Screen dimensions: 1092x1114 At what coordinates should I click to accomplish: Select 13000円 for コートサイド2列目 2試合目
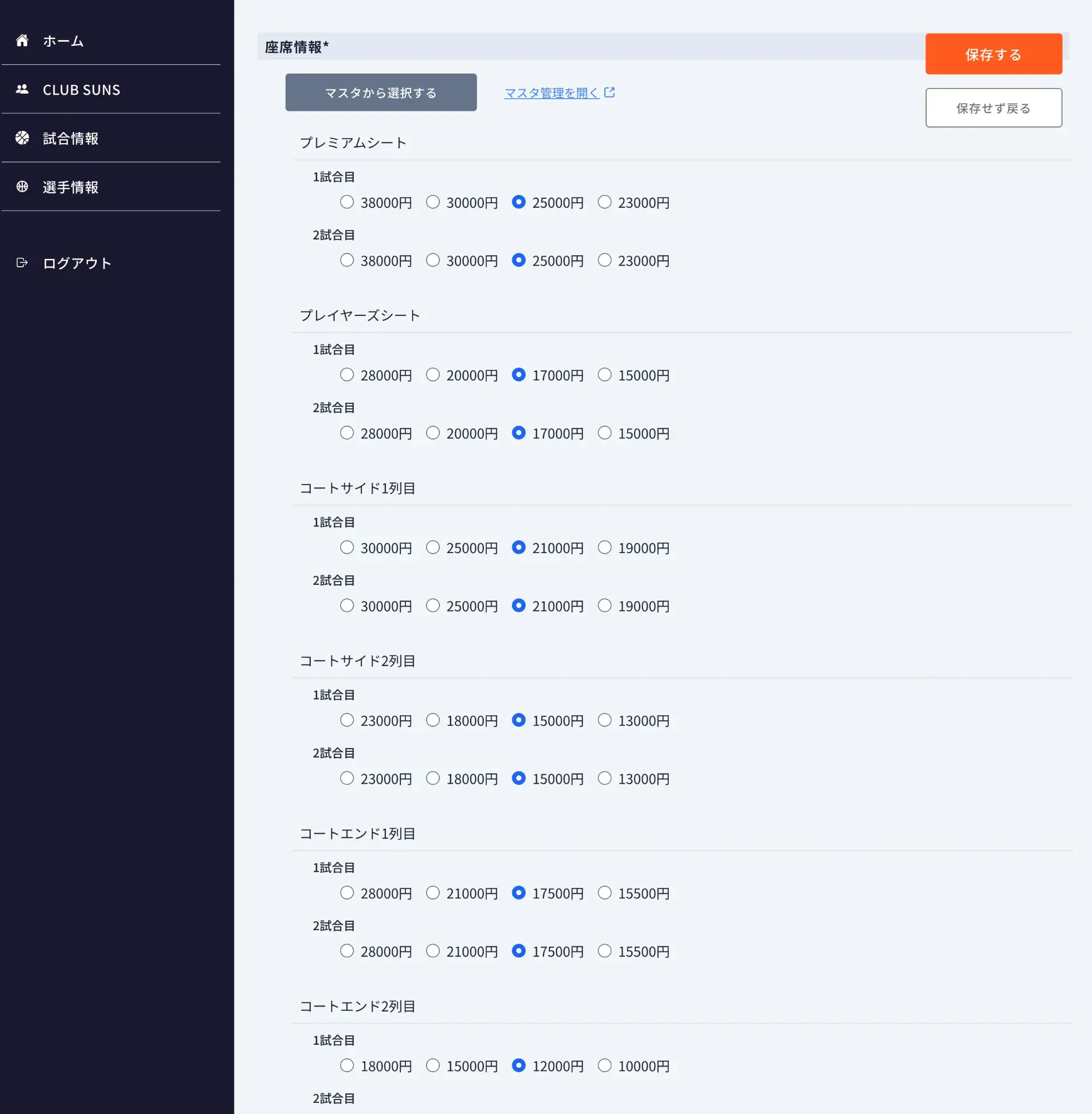[605, 779]
